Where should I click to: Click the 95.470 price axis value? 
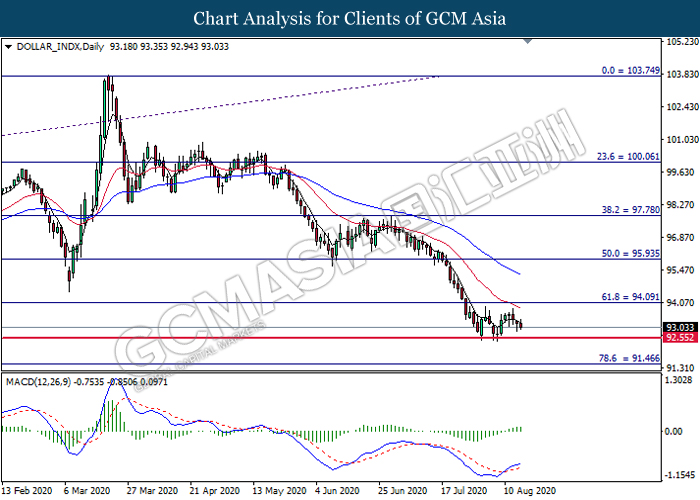coord(682,270)
